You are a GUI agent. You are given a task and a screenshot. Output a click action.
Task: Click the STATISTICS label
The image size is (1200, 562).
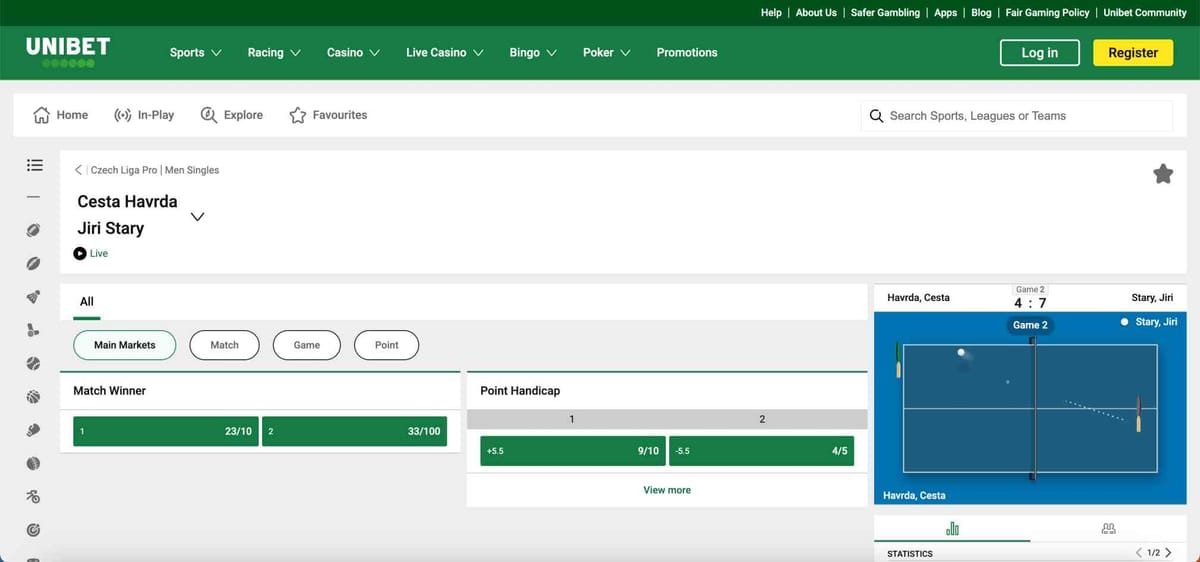910,554
